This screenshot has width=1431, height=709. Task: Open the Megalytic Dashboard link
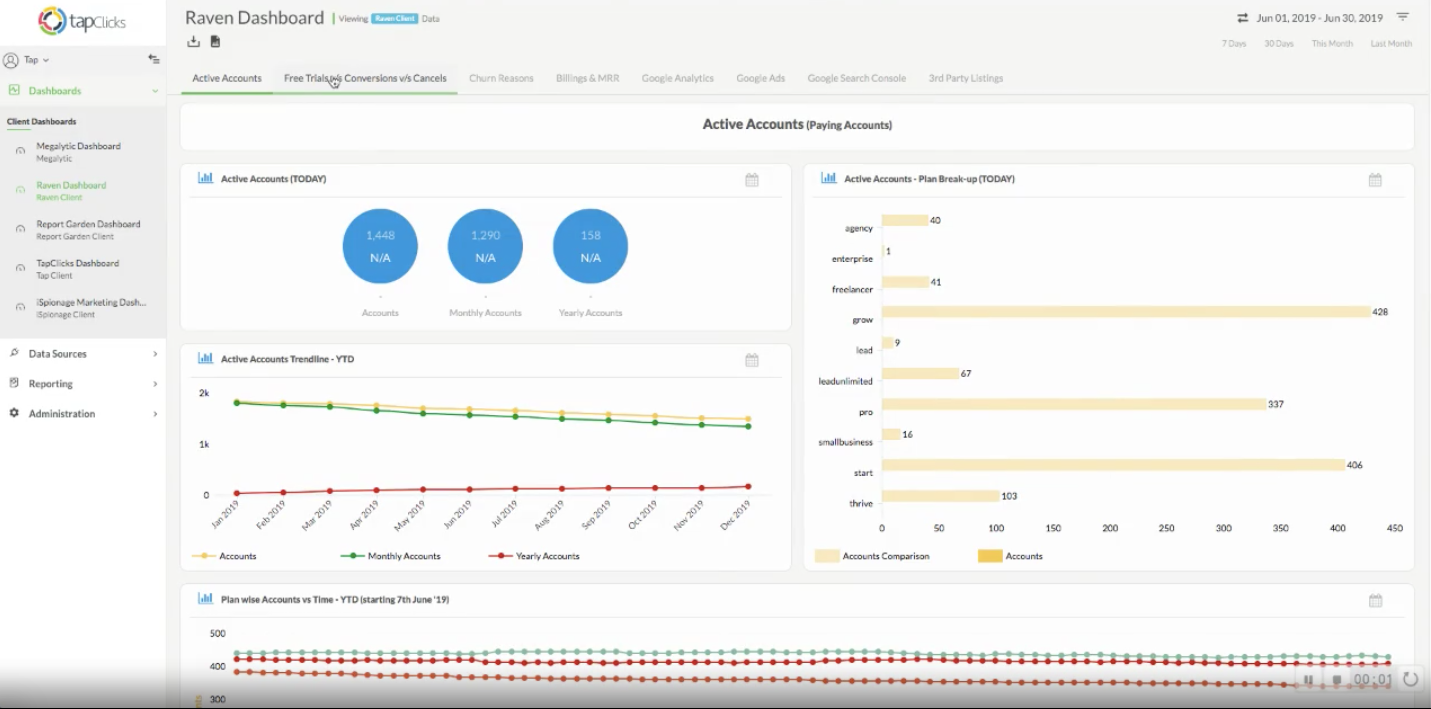(x=78, y=146)
